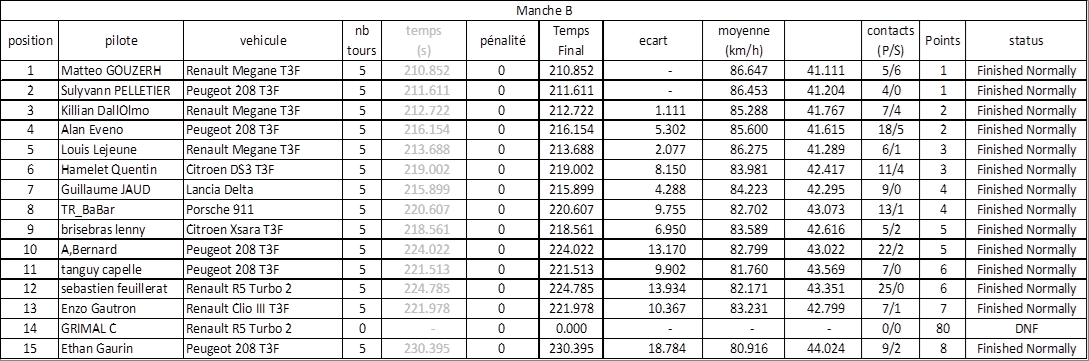Select the Porsche 911 cell

266,209
